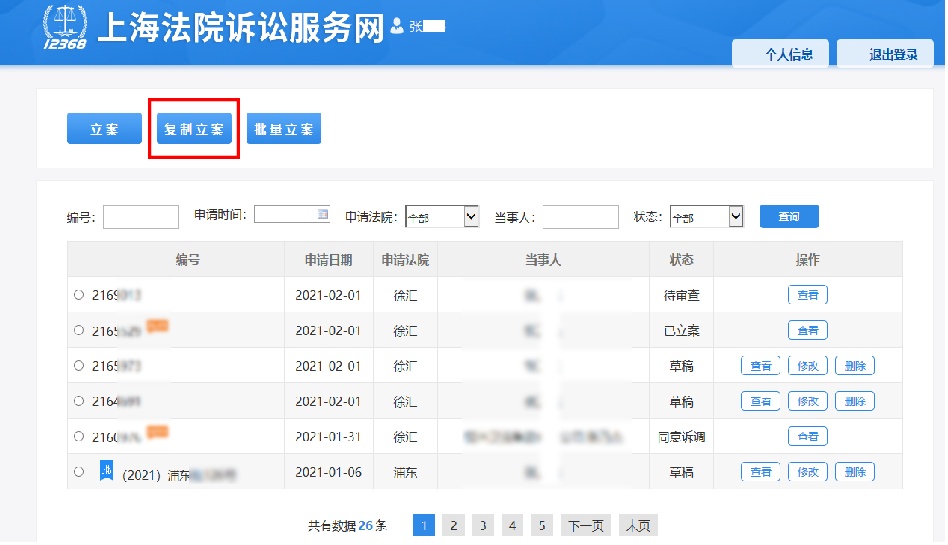Open the 个人信息 tab
Image resolution: width=948 pixels, height=545 pixels.
(x=781, y=55)
